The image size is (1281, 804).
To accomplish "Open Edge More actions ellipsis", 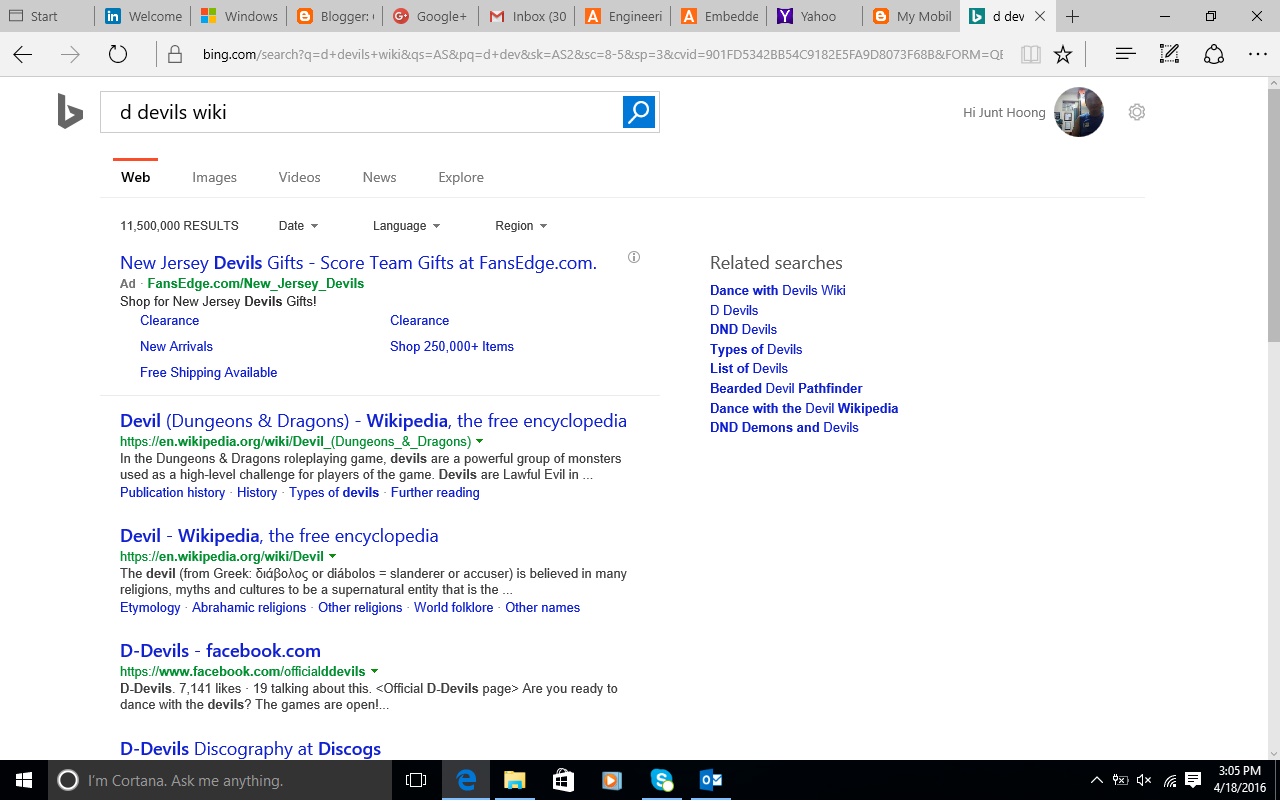I will (x=1258, y=54).
